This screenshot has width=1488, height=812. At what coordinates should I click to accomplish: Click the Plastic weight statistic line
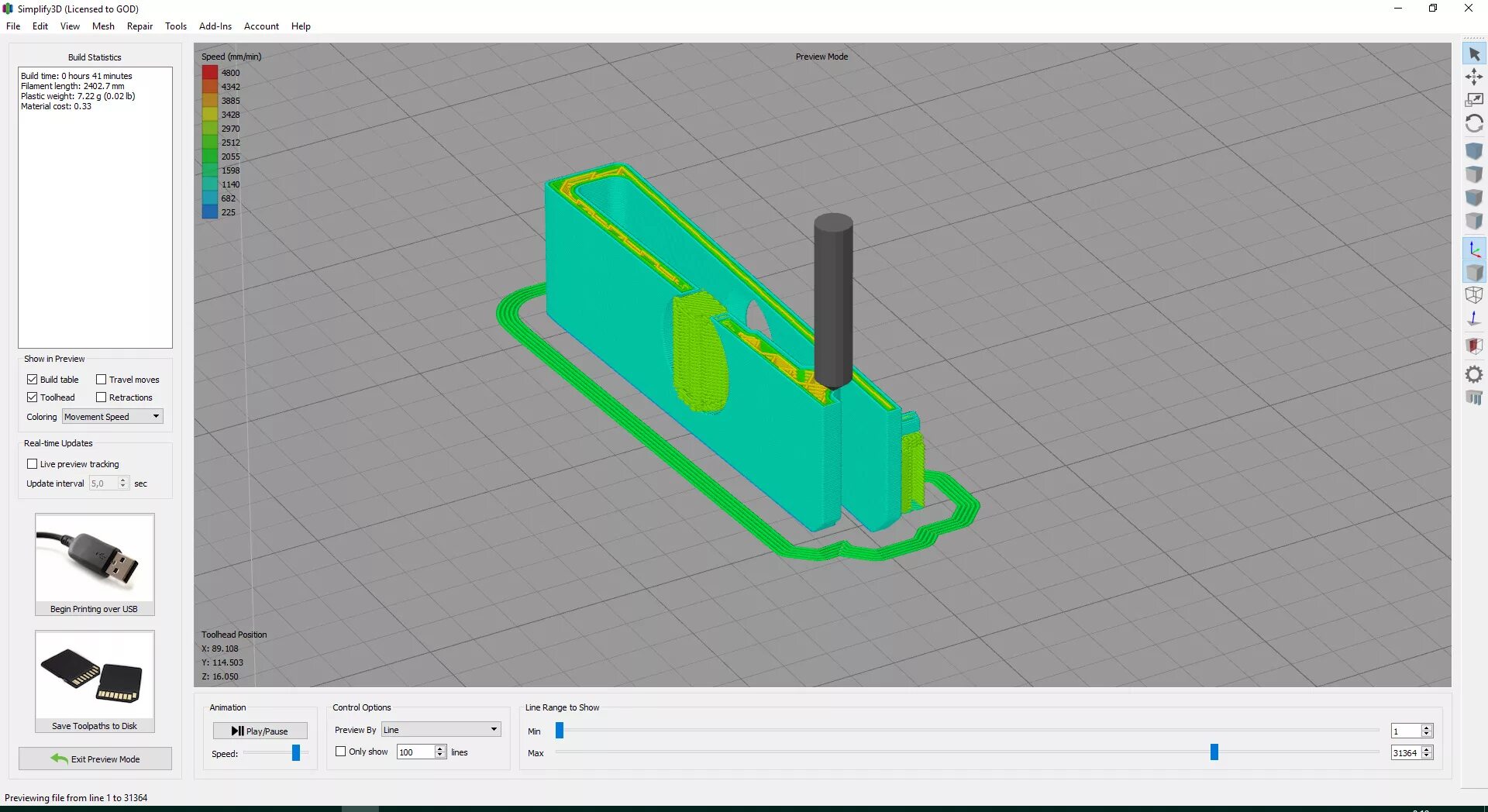pyautogui.click(x=78, y=96)
